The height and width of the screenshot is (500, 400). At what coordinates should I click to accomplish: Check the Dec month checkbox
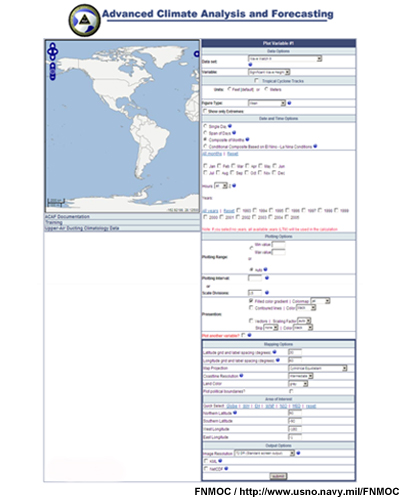[275, 172]
